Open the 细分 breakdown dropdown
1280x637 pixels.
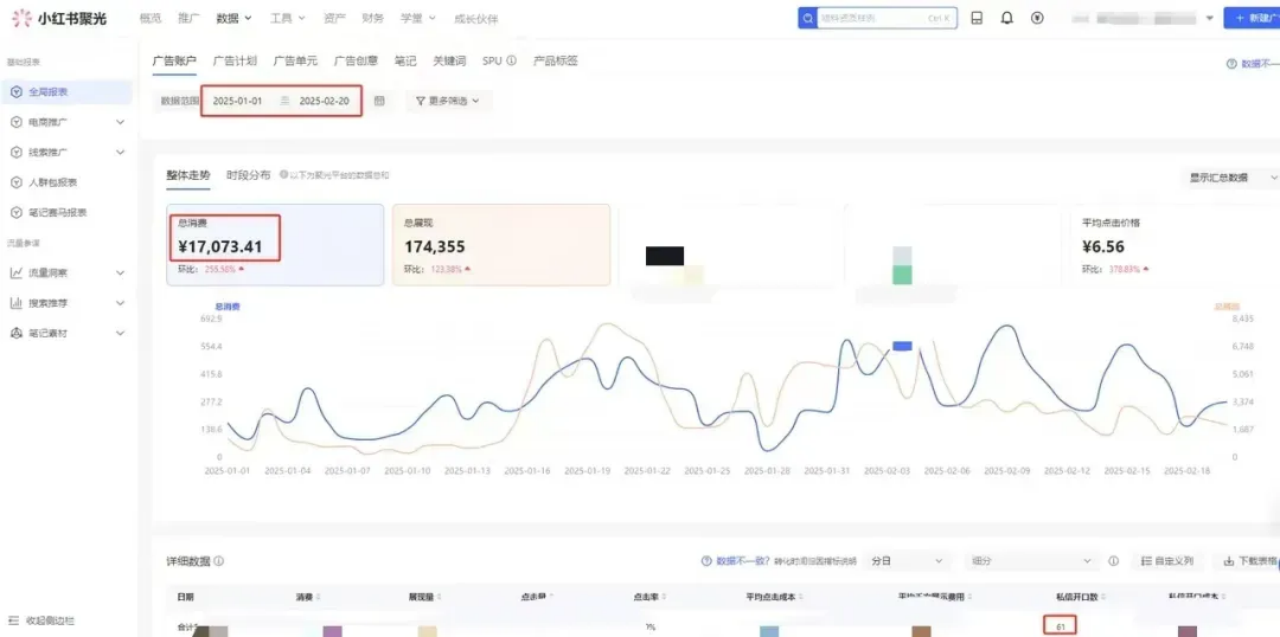point(1032,561)
